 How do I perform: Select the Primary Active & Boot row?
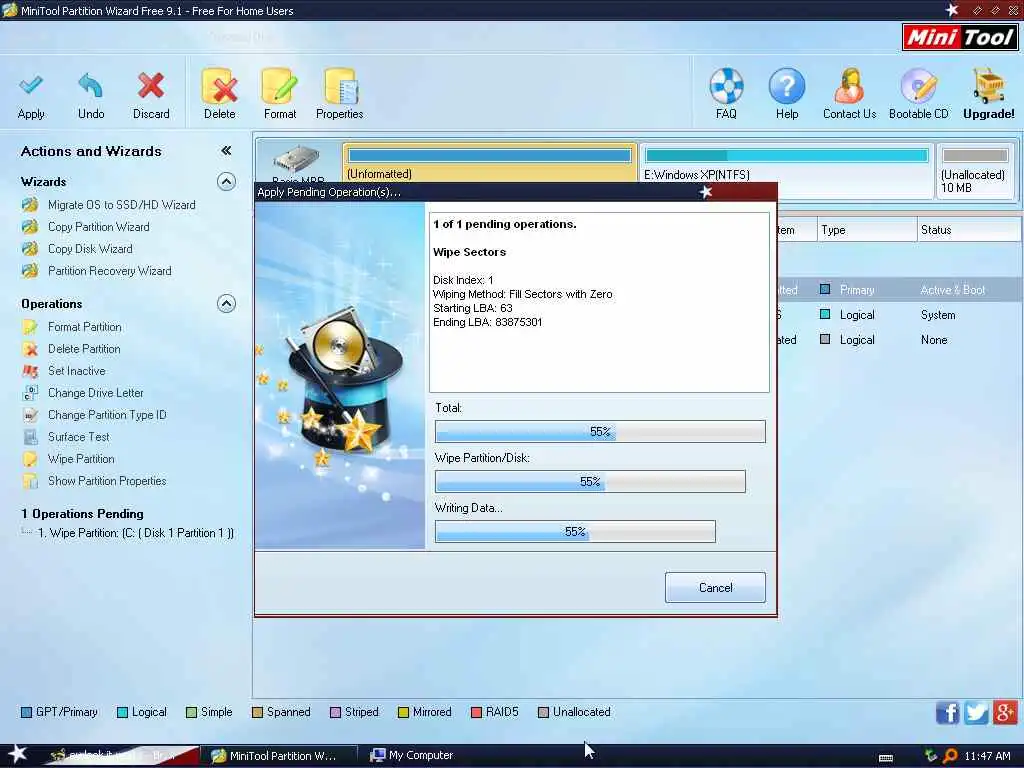899,290
